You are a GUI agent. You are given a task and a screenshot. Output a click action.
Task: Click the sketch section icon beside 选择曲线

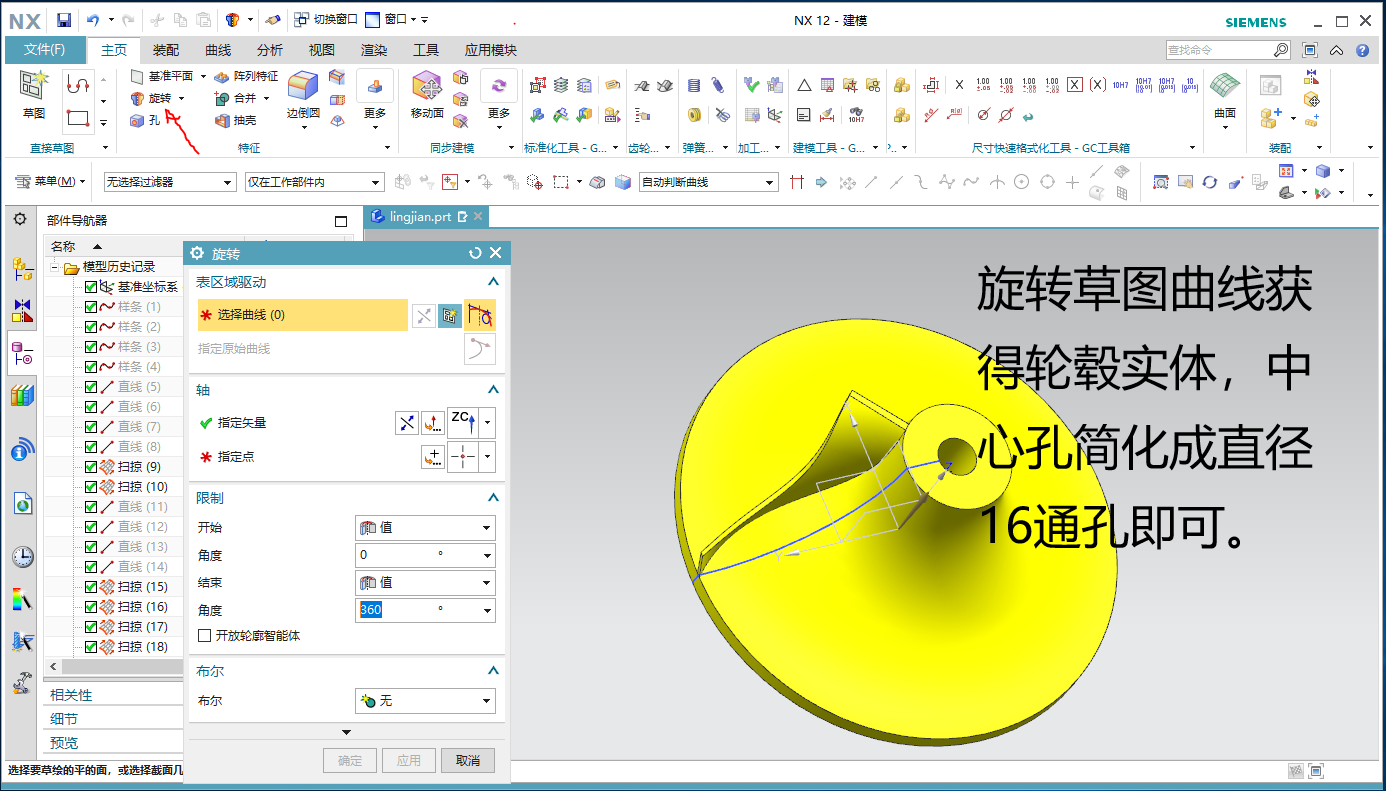449,316
